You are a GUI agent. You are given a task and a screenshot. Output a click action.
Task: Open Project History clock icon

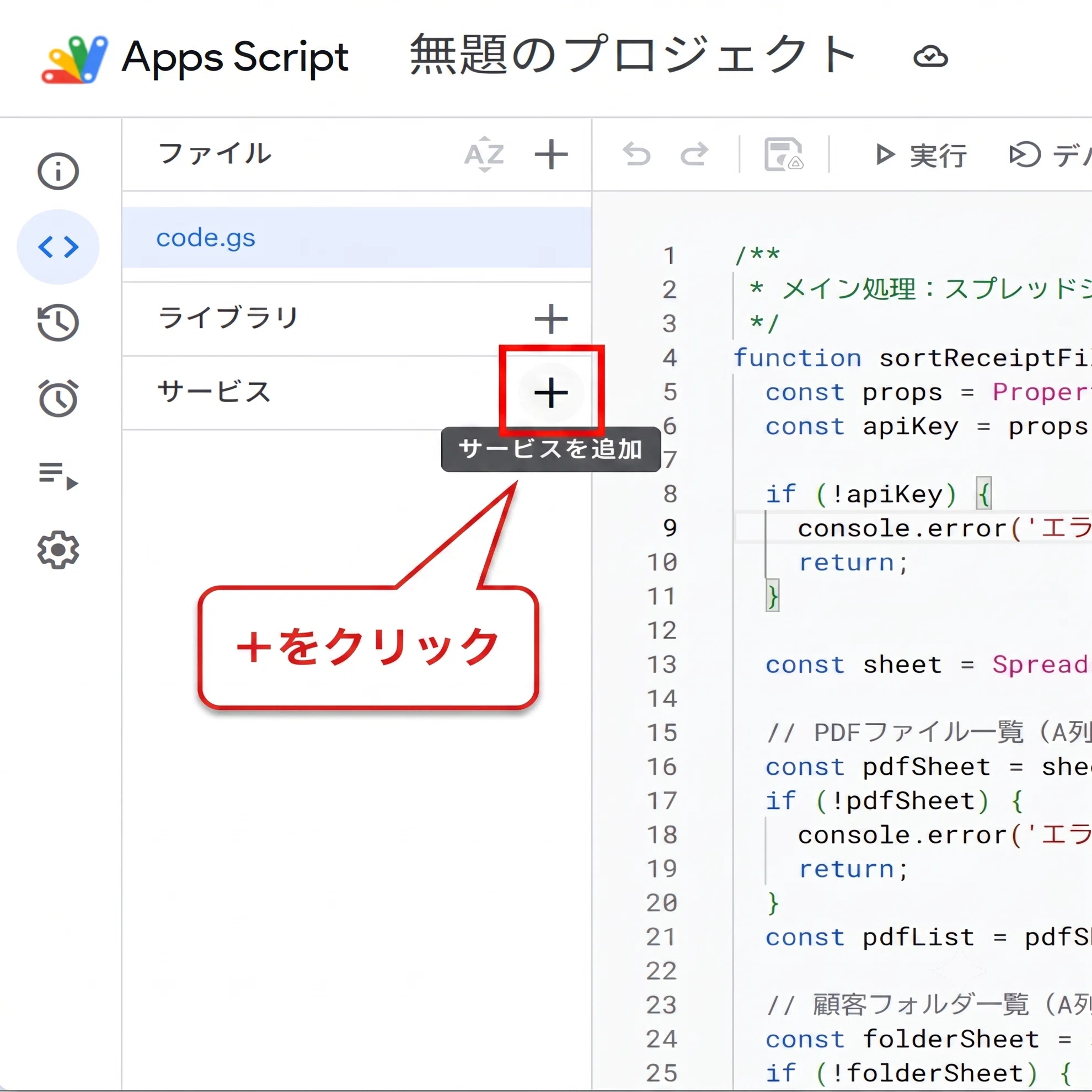coord(58,323)
